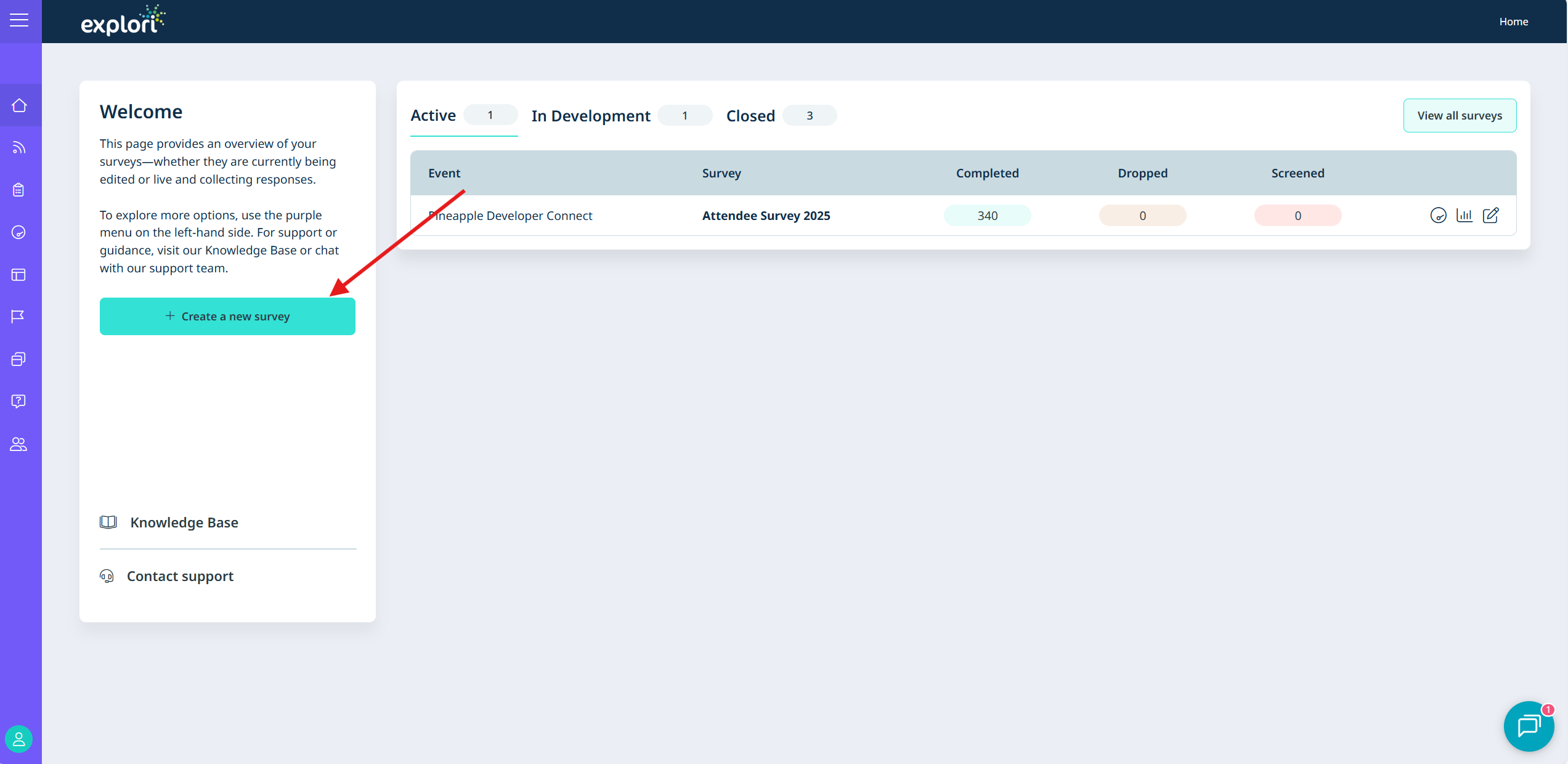Screen dimensions: 1568x764
Task: Click the Home link in header
Action: (1513, 22)
